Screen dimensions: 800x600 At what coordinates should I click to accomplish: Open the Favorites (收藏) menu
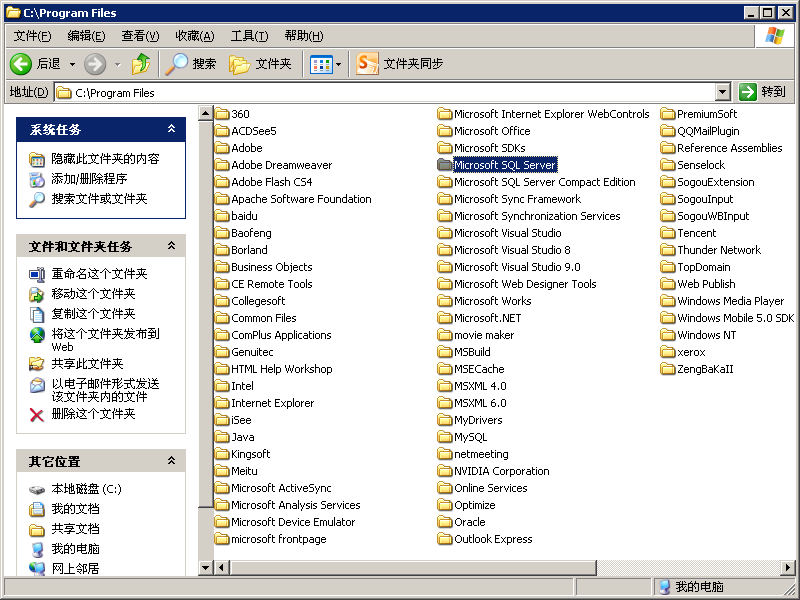(x=194, y=36)
